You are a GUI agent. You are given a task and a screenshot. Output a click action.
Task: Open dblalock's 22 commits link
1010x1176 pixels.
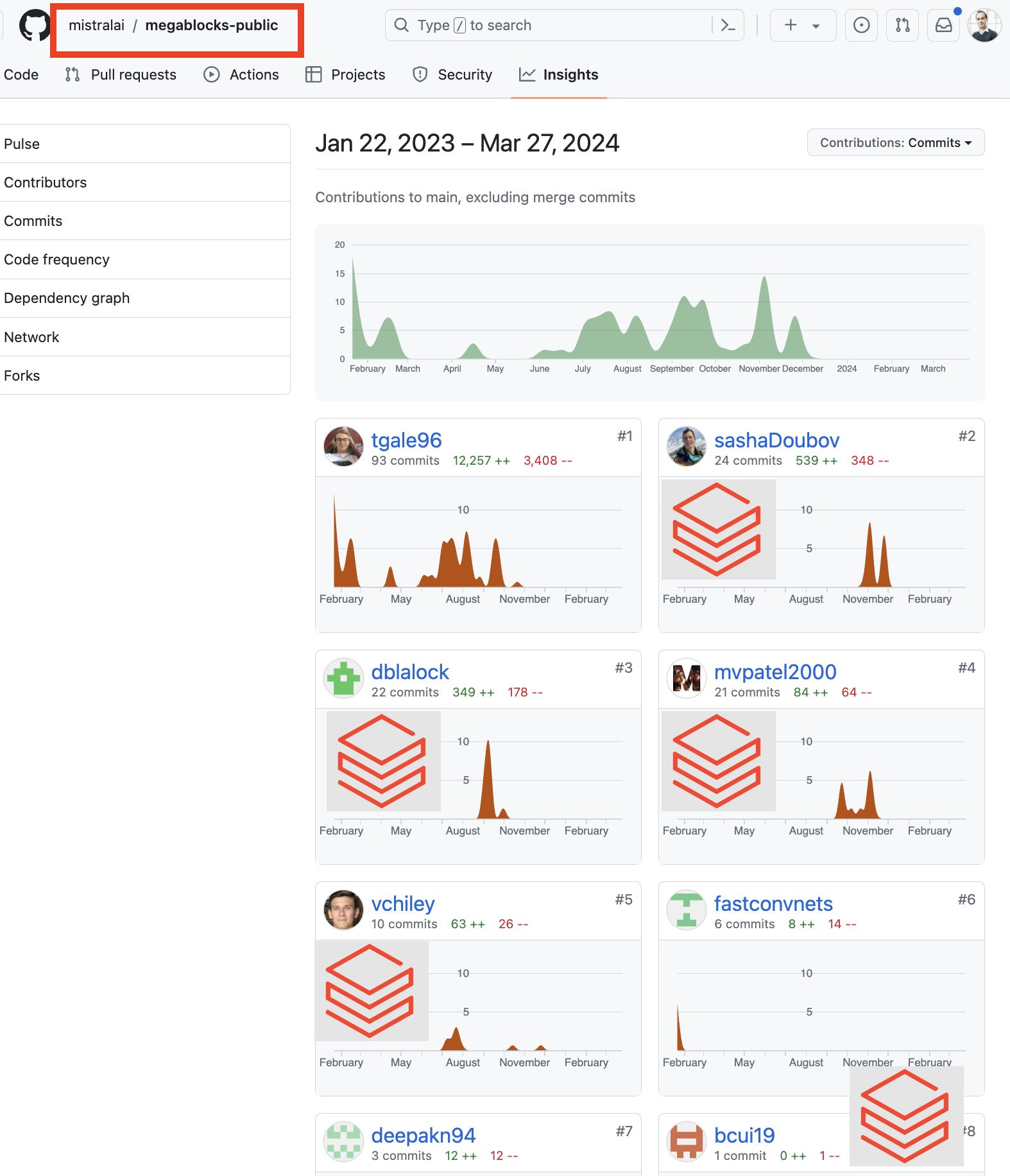[x=405, y=693]
